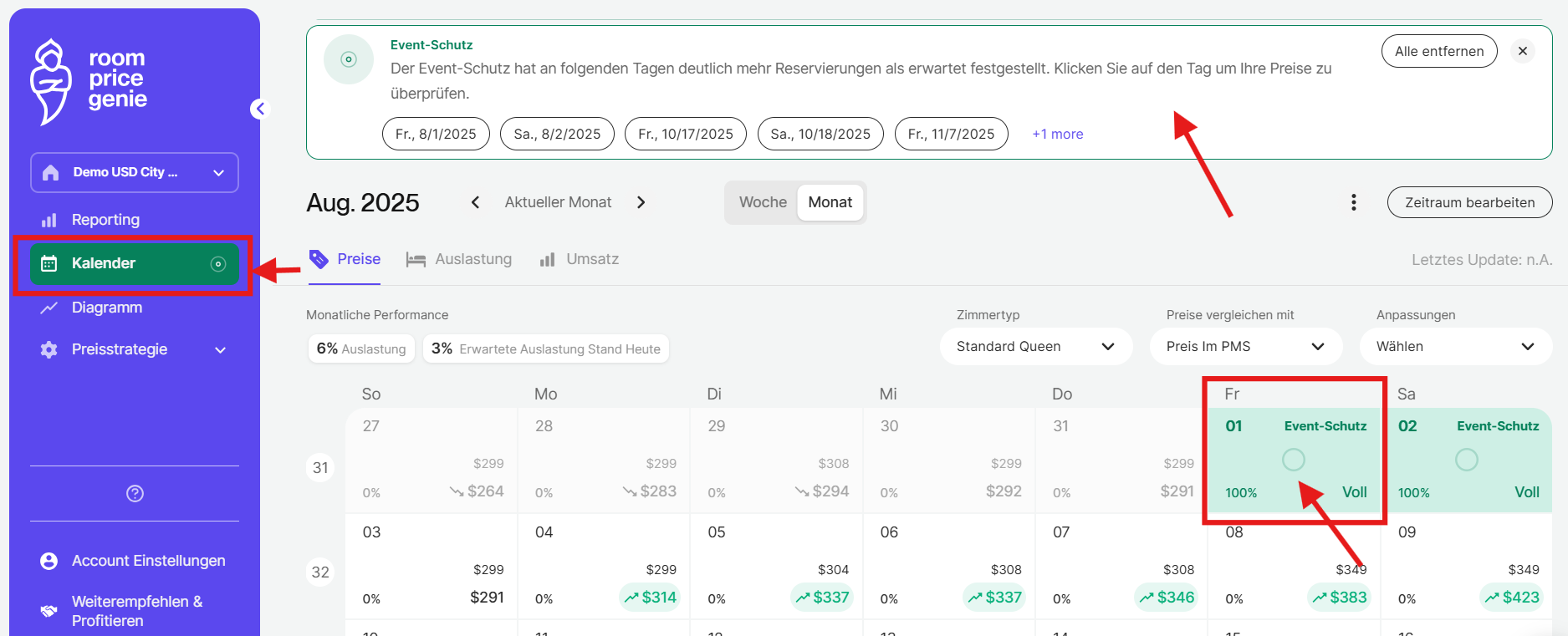
Task: Go to next month with right chevron
Action: coord(641,202)
